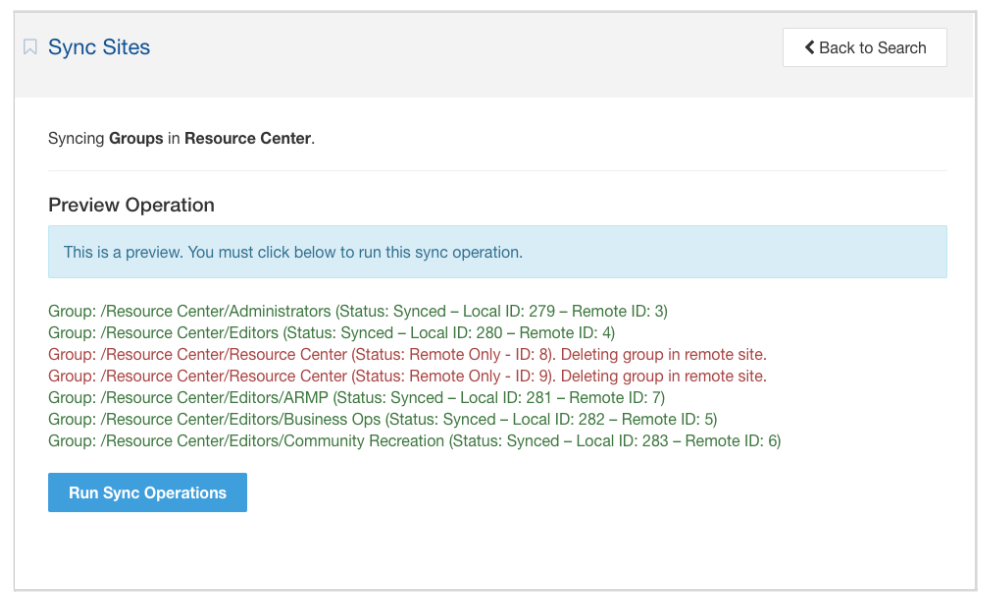Image resolution: width=994 pixels, height=614 pixels.
Task: Click the 'Local ID: 279' status text
Action: 506,311
